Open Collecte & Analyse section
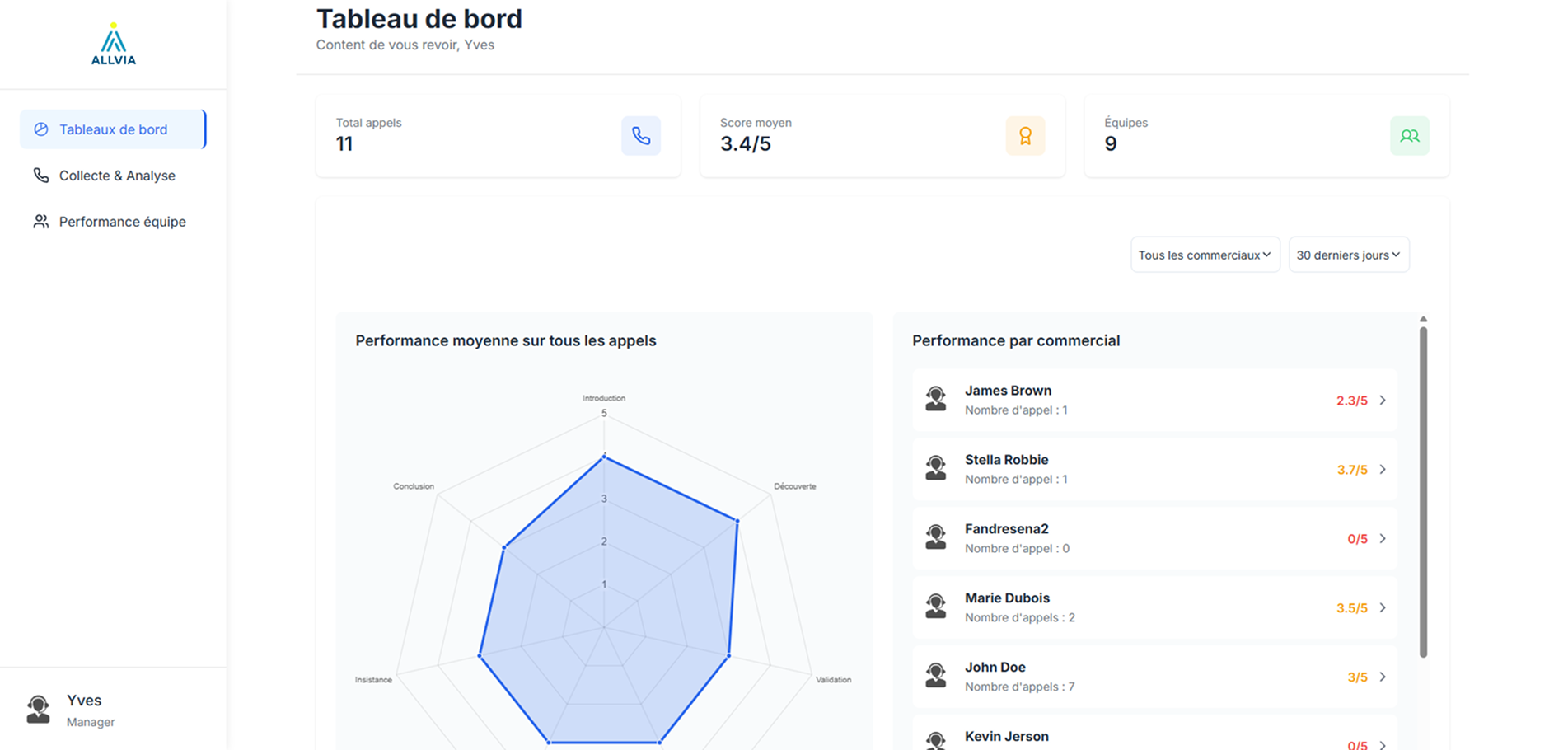This screenshot has height=750, width=1568. 116,176
